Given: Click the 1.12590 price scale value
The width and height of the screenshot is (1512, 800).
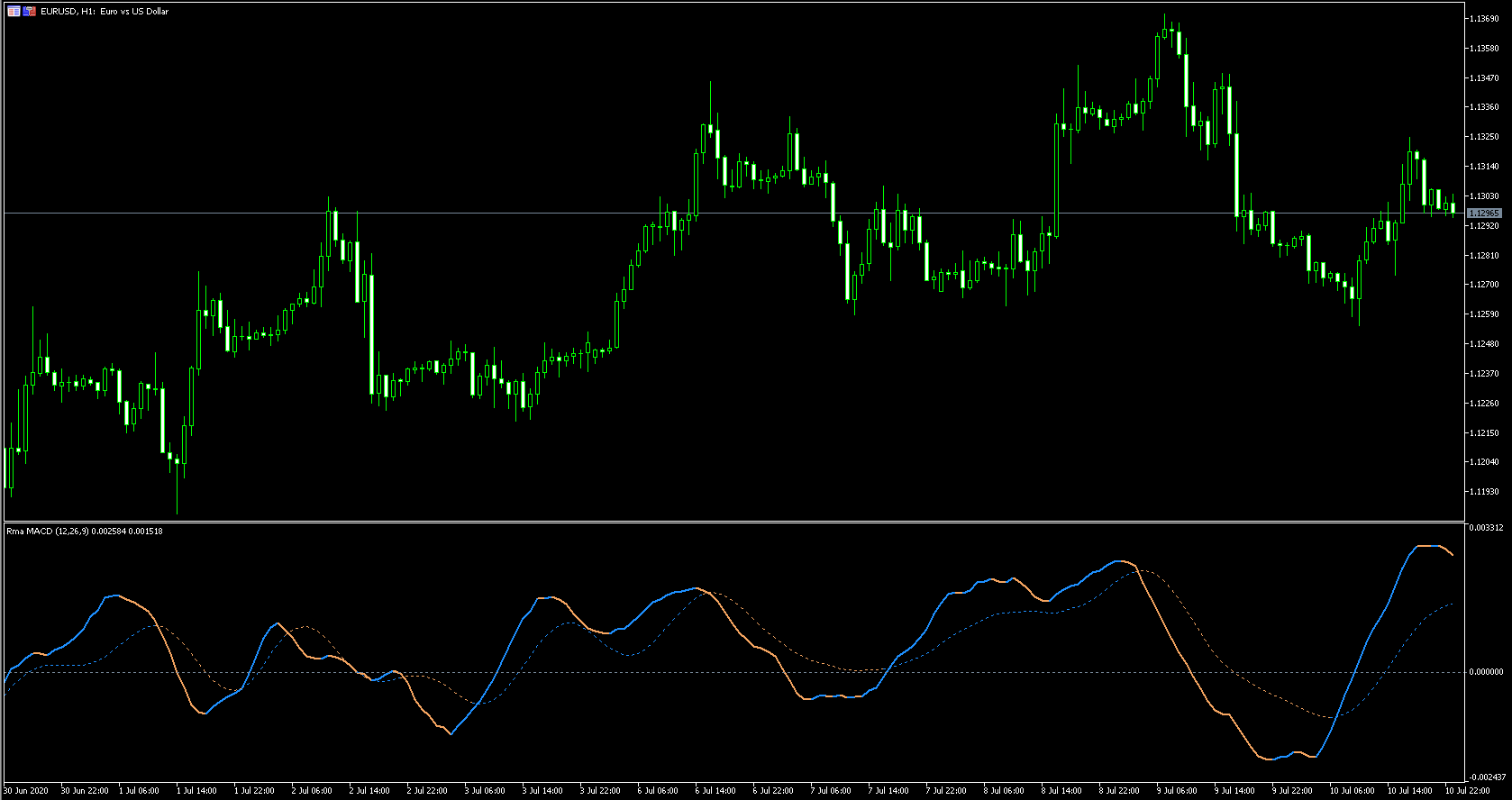Looking at the screenshot, I should click(1483, 314).
